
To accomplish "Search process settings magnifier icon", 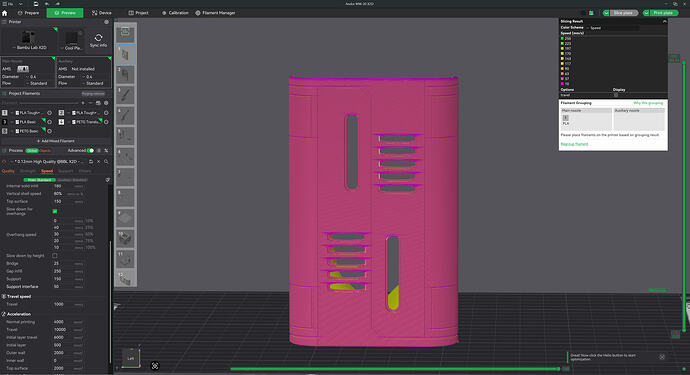I will (x=106, y=162).
